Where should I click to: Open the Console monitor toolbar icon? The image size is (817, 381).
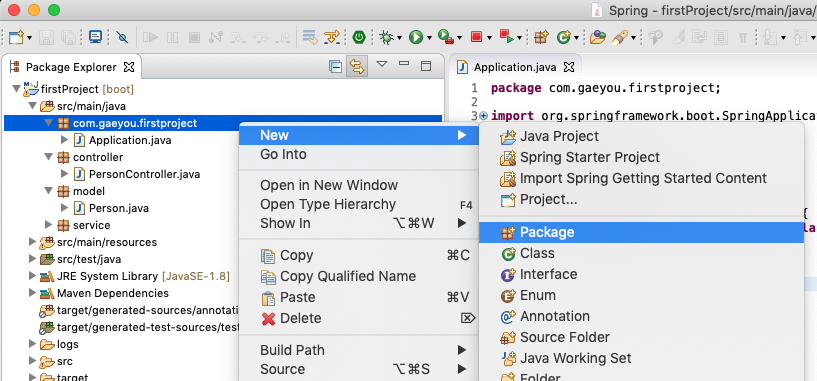[x=95, y=36]
